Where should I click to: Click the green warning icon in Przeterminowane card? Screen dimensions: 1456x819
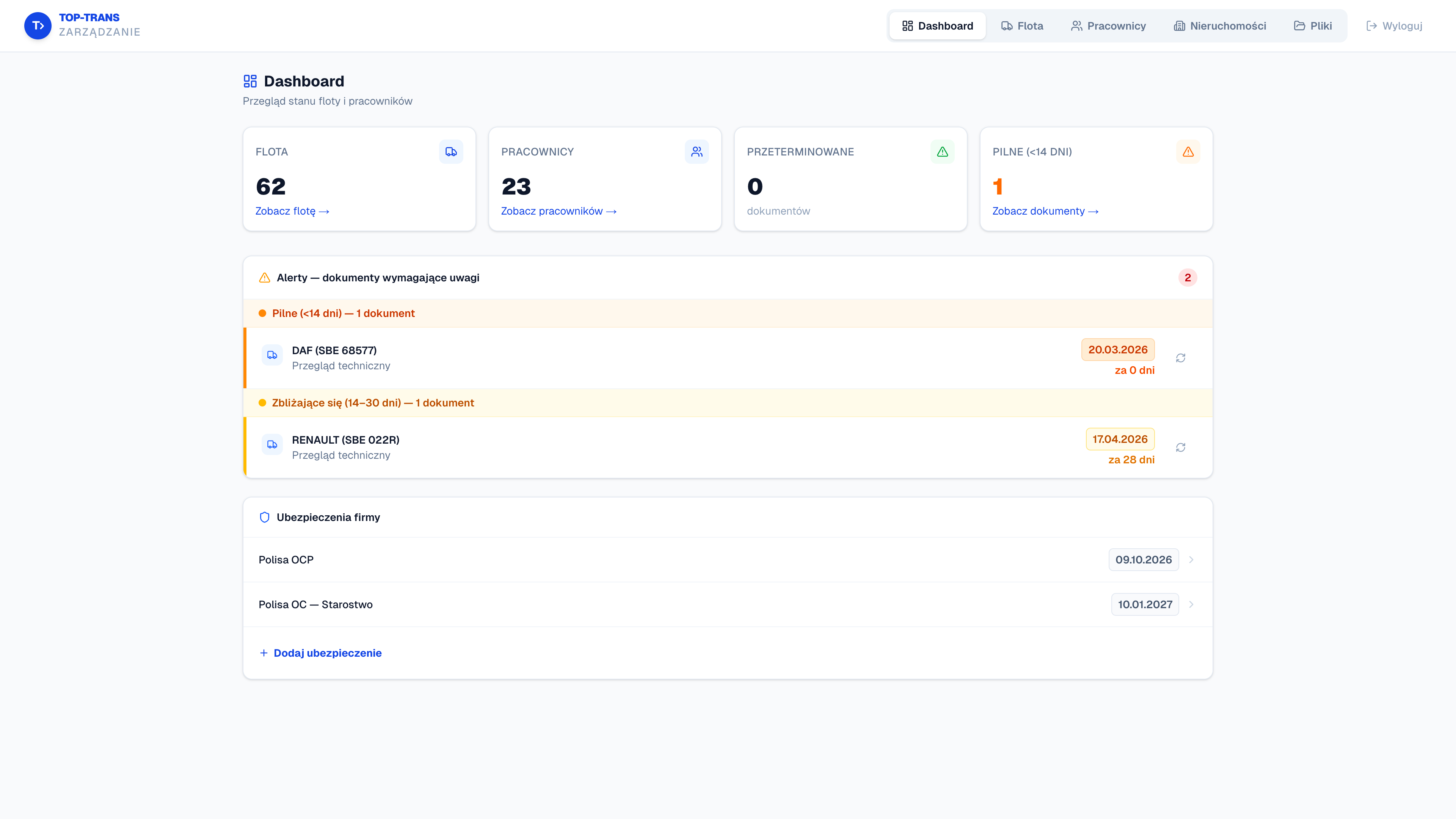(x=942, y=152)
